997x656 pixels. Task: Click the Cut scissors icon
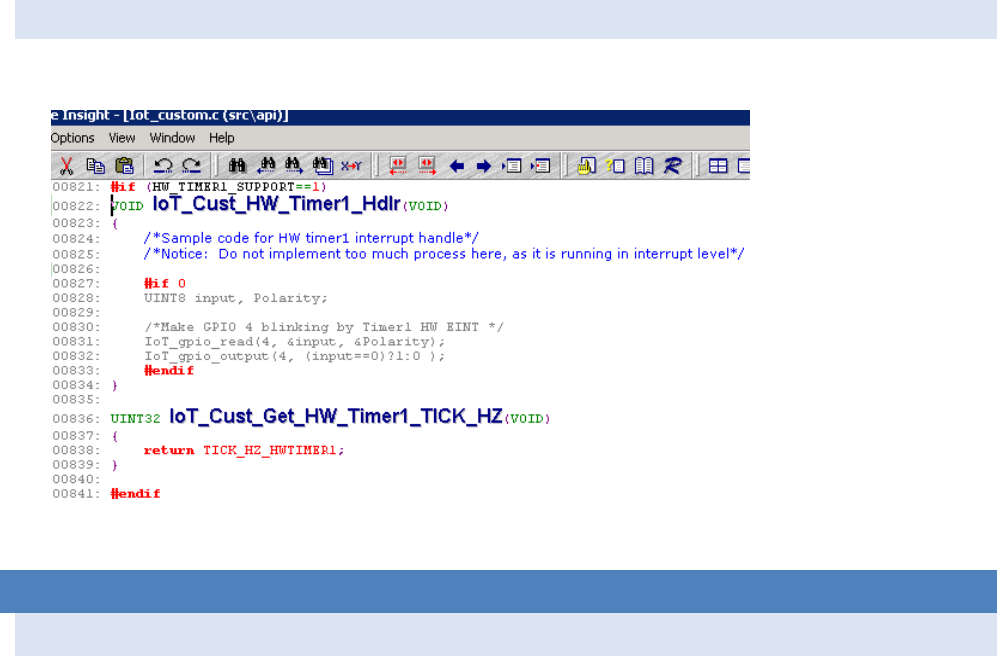click(x=65, y=166)
